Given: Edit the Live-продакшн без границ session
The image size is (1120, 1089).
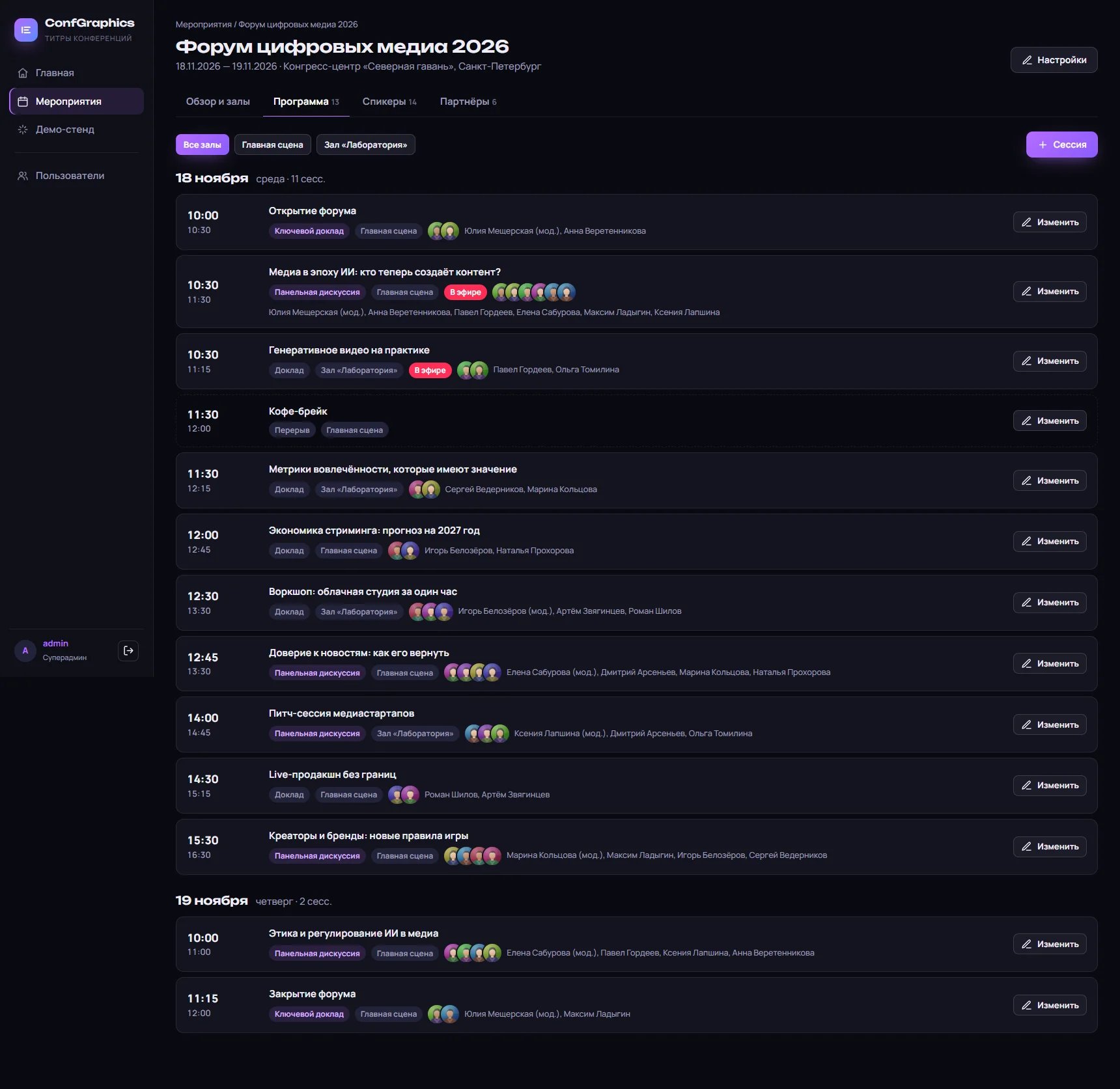Looking at the screenshot, I should coord(1050,786).
